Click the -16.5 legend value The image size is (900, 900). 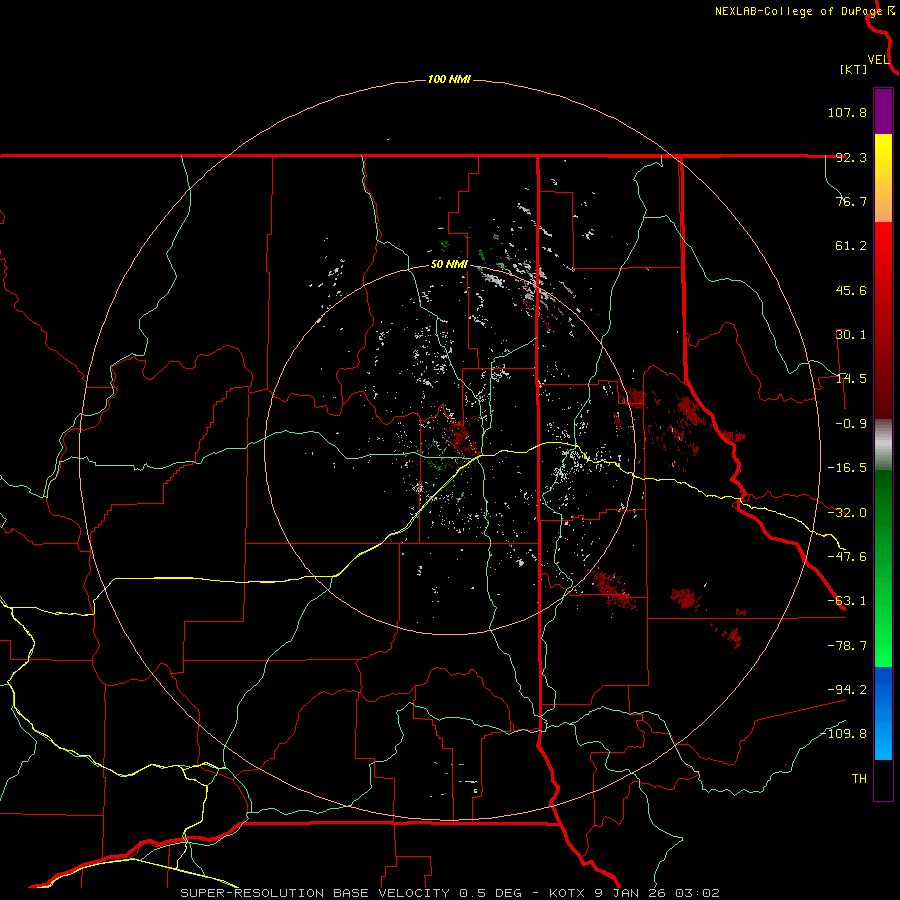[847, 468]
